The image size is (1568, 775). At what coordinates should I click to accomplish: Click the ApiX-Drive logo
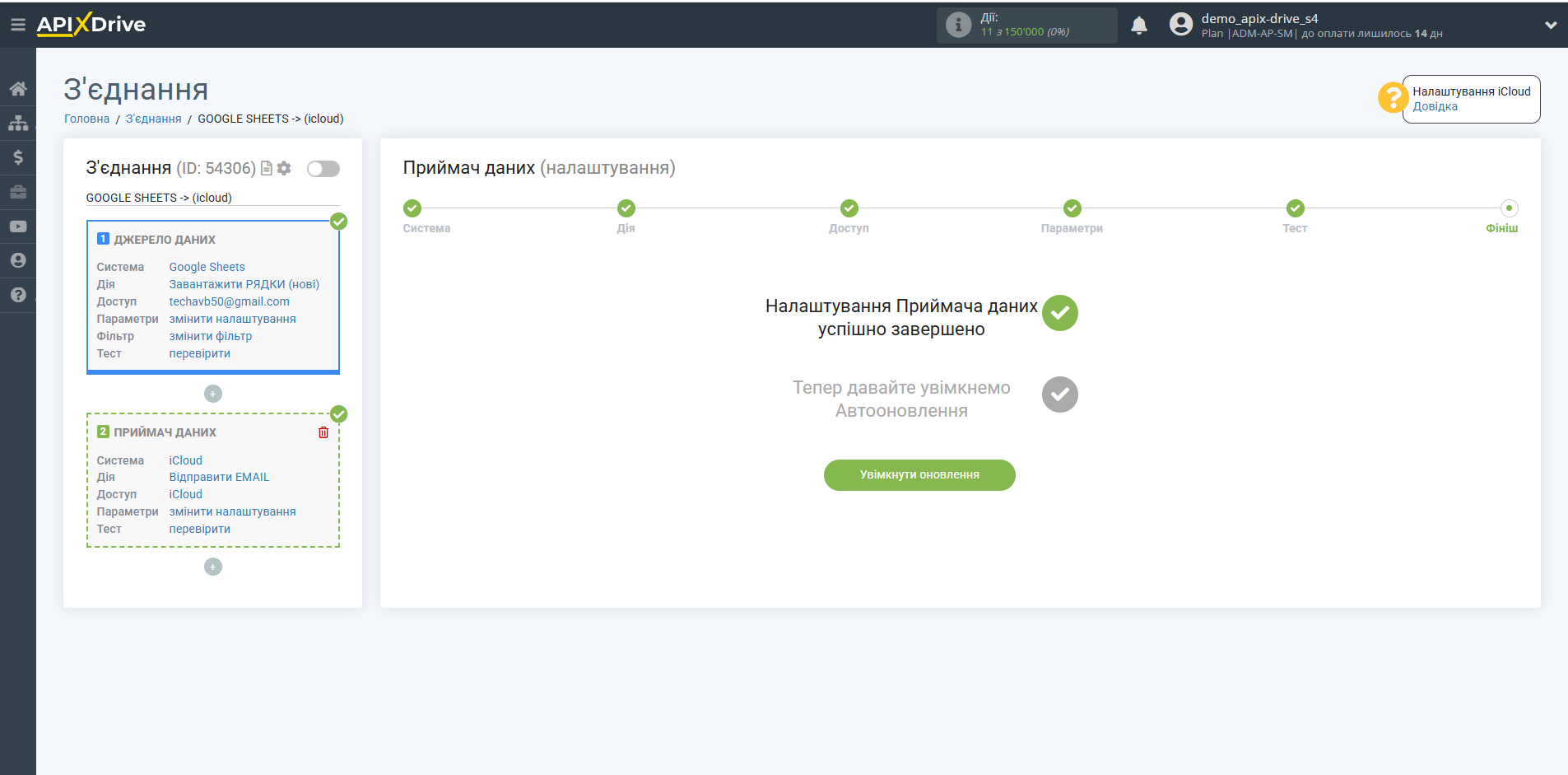point(91,25)
